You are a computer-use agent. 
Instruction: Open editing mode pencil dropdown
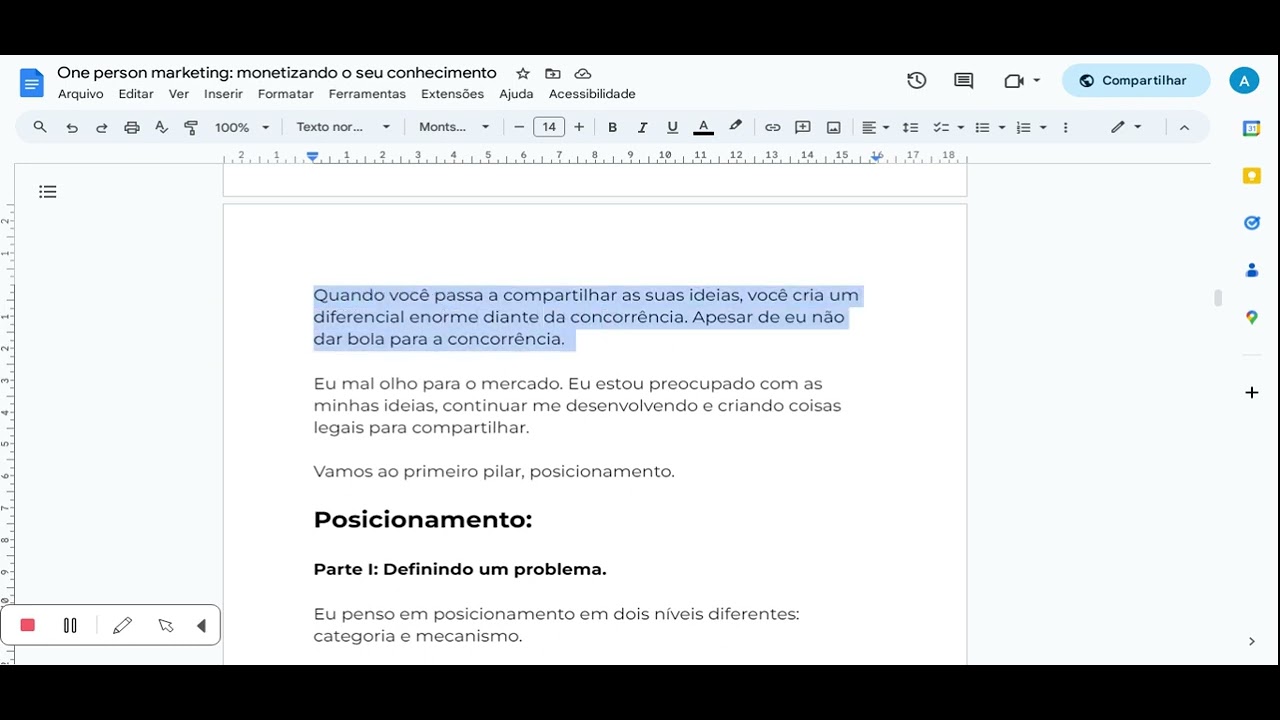pos(1126,127)
